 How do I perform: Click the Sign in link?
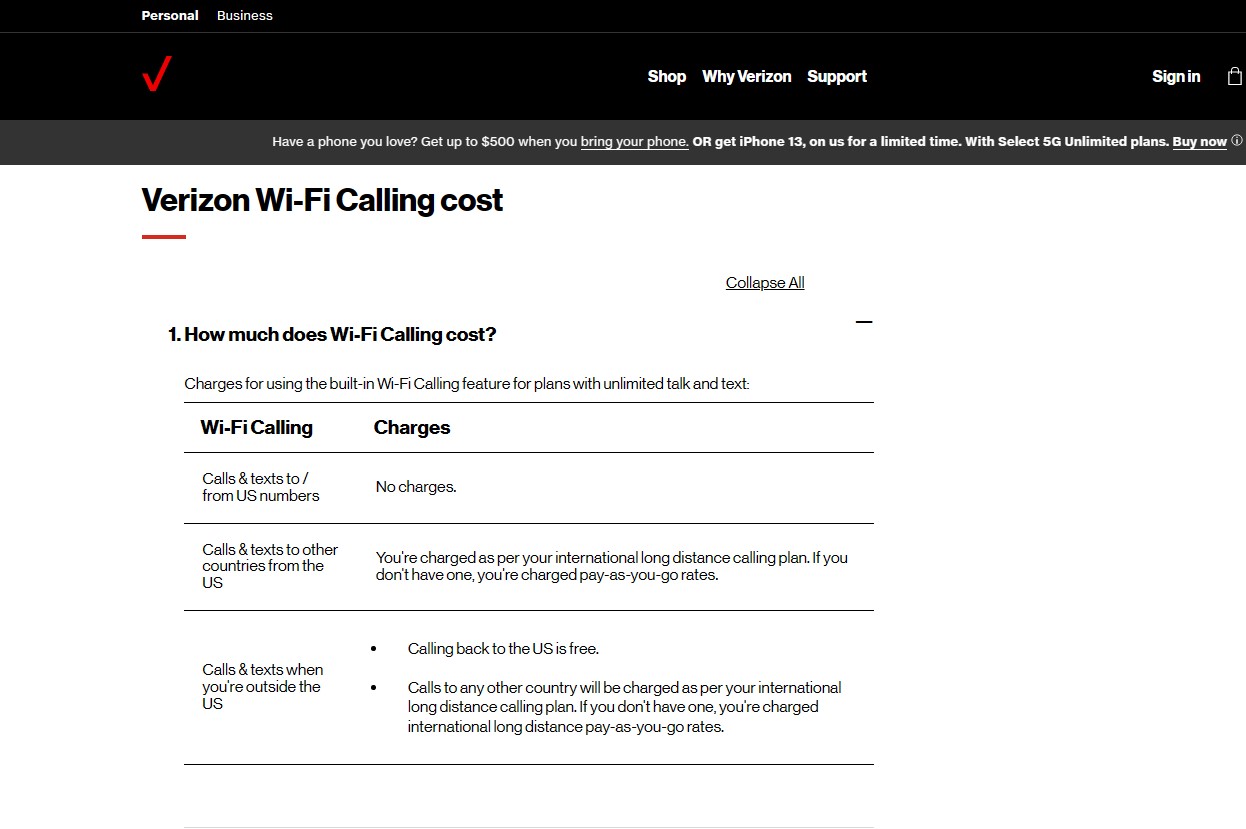(1175, 76)
